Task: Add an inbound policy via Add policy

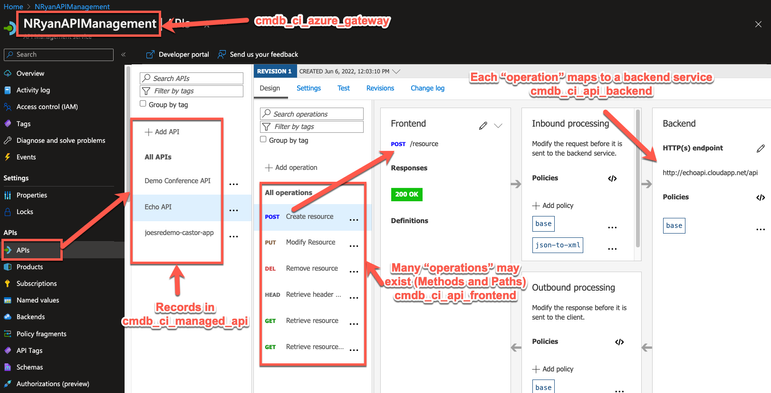Action: (x=553, y=206)
